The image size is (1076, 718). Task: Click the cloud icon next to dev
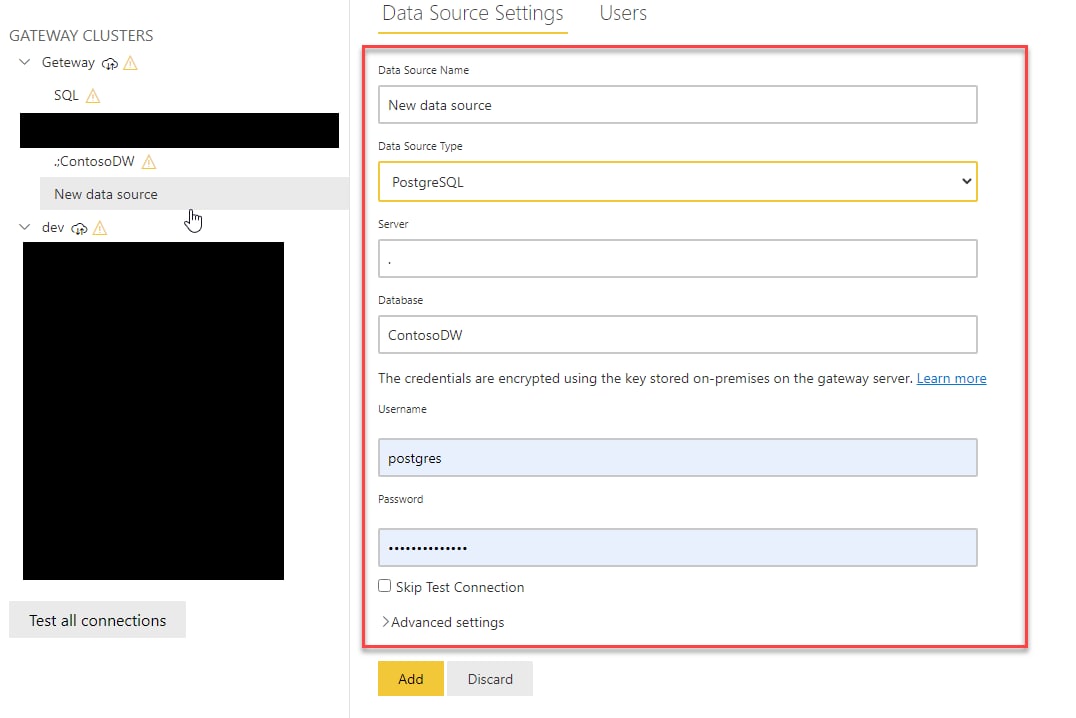(80, 229)
